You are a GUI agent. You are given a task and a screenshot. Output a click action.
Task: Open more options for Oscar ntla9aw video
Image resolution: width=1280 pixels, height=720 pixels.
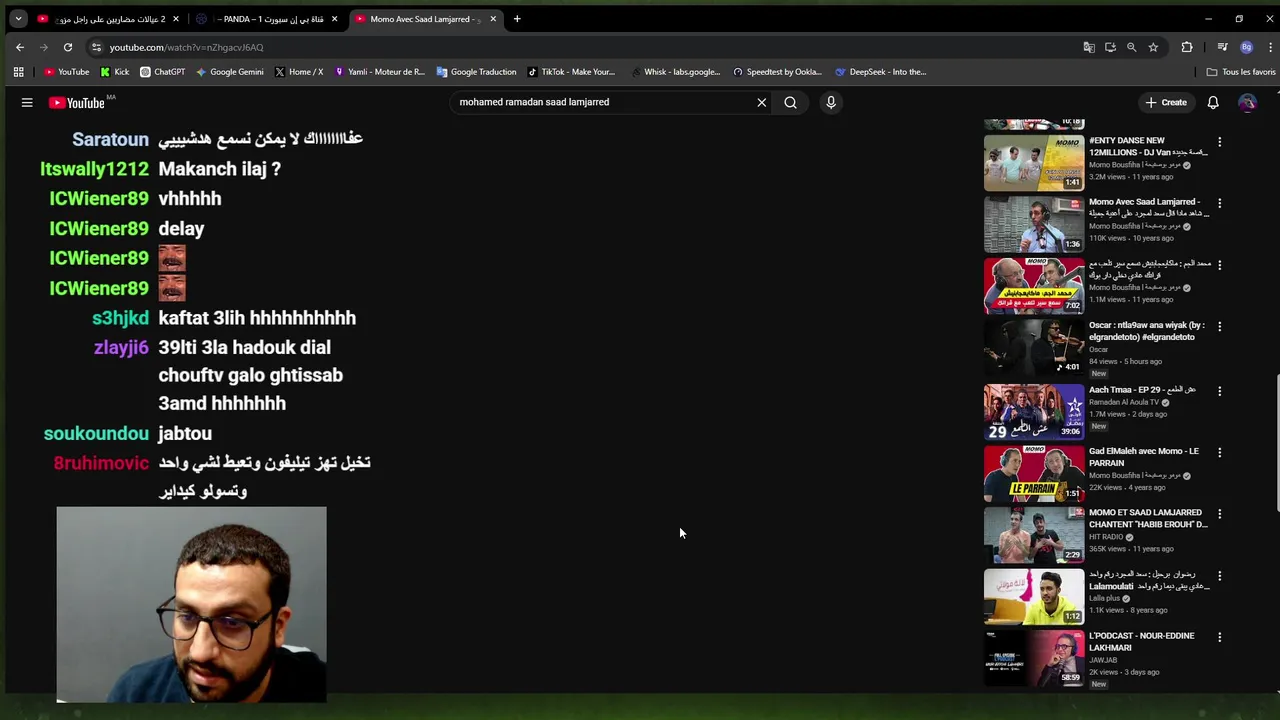click(x=1219, y=326)
